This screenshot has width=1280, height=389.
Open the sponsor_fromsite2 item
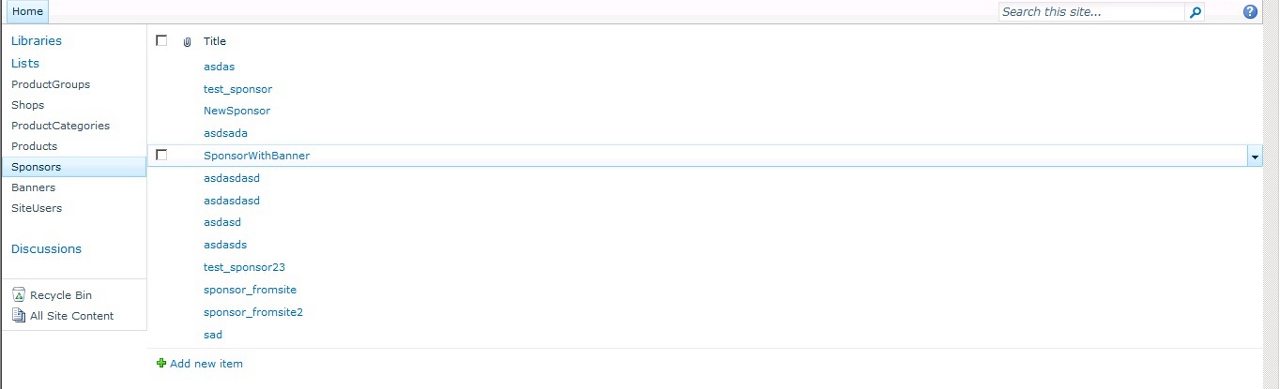point(253,312)
